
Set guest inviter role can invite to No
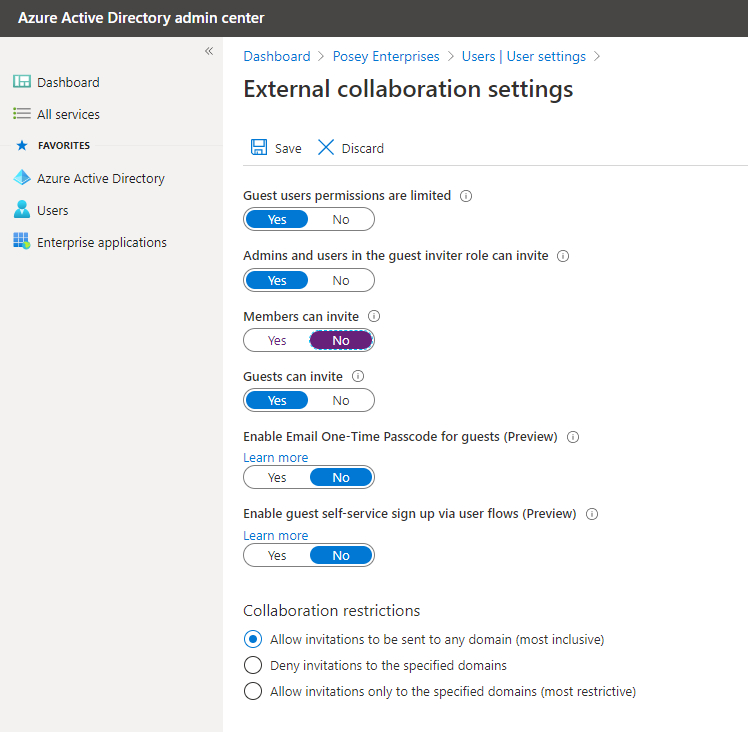pos(341,280)
